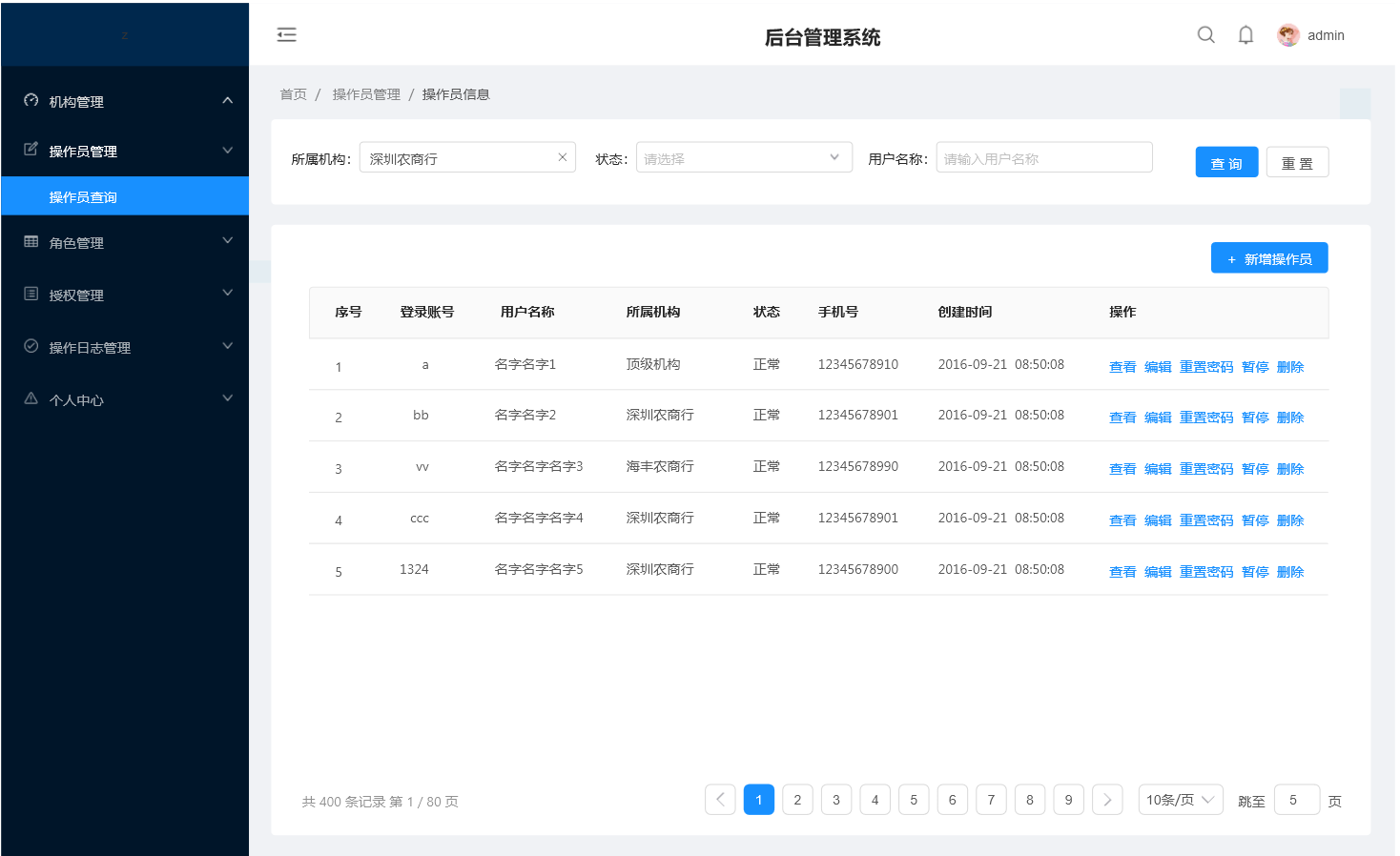
Task: Click 重置密码 for account bb row
Action: [x=1206, y=418]
